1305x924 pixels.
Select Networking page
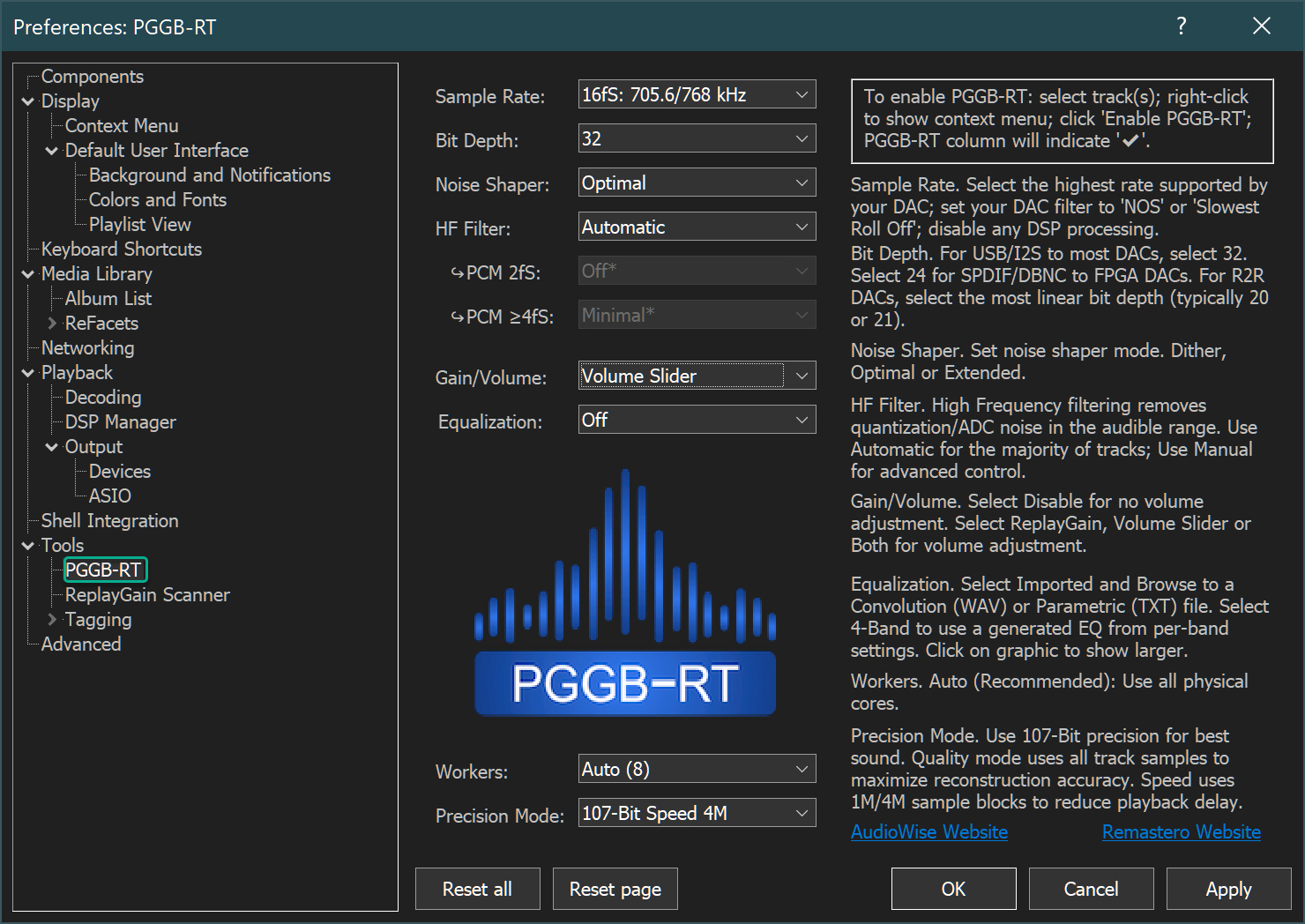(x=88, y=348)
